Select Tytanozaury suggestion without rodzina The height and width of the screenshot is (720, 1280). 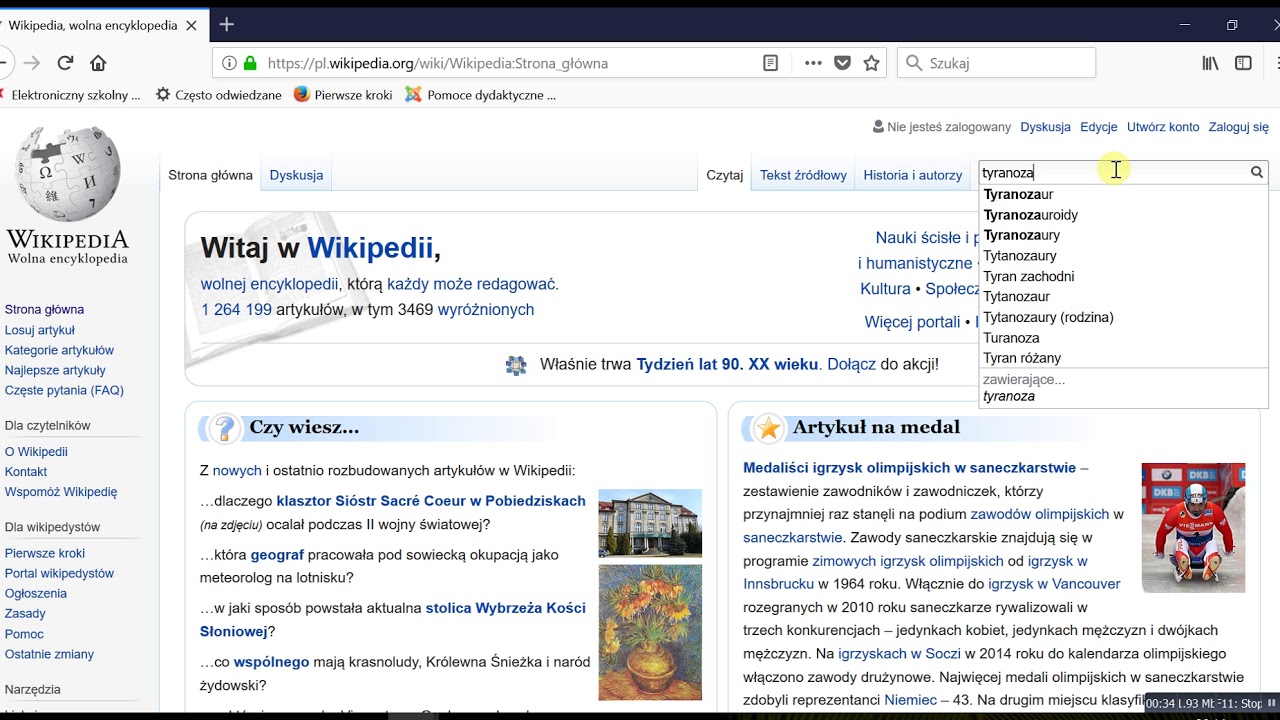(1123, 256)
